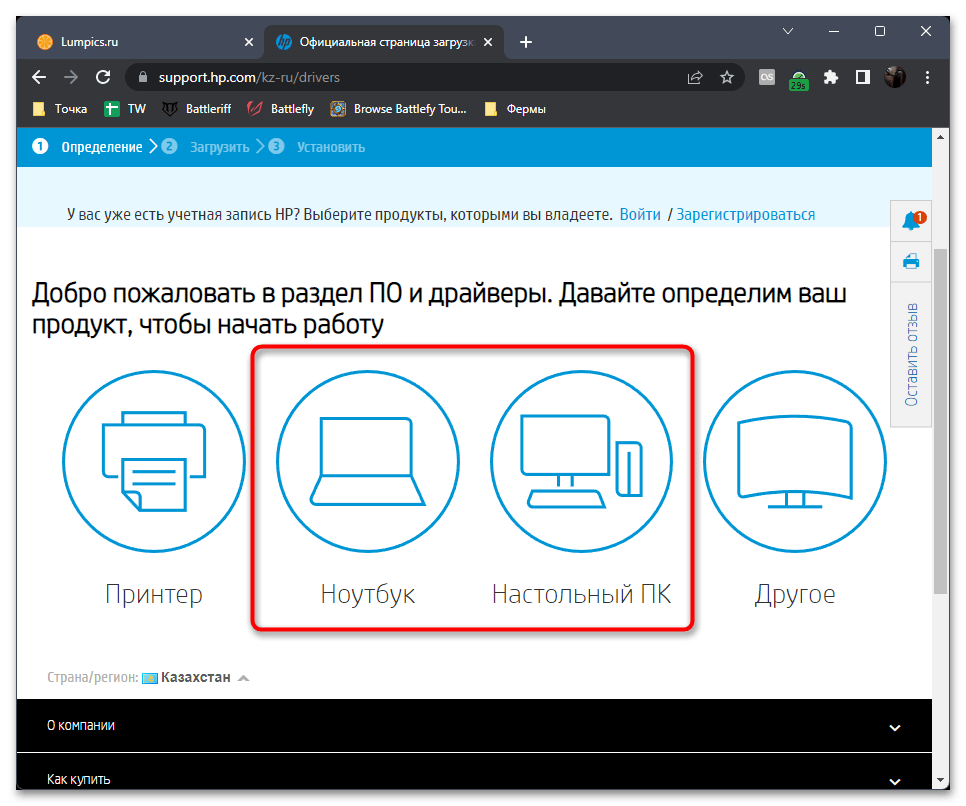Open the green 29s extension icon

798,78
